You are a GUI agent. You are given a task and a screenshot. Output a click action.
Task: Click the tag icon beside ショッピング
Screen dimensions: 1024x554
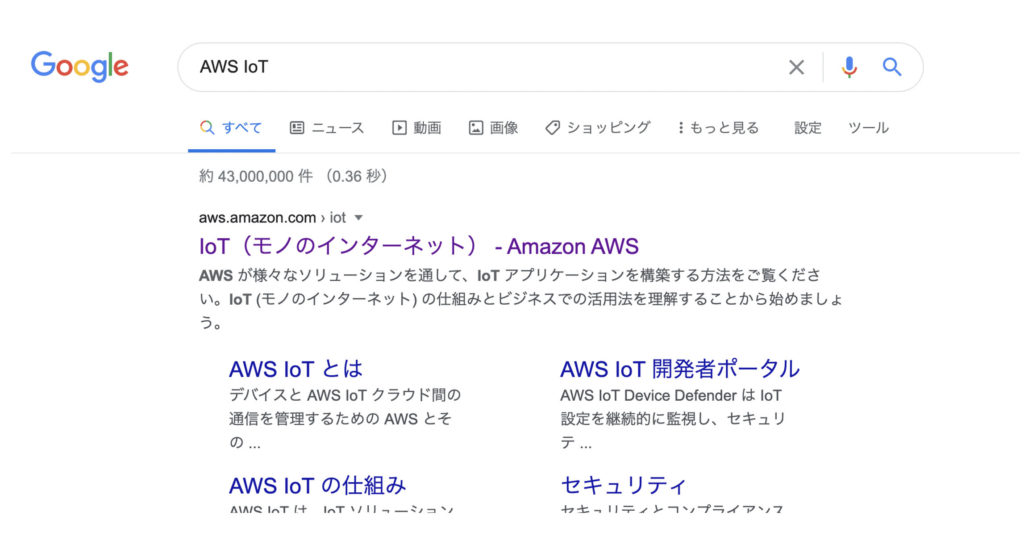coord(552,128)
